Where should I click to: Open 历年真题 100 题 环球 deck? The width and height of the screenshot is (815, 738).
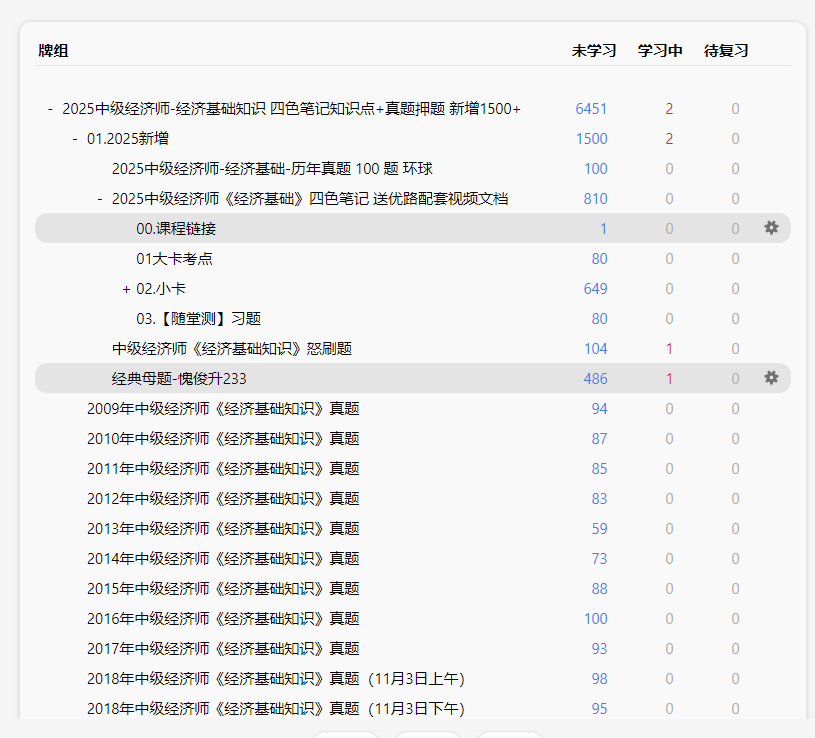271,169
